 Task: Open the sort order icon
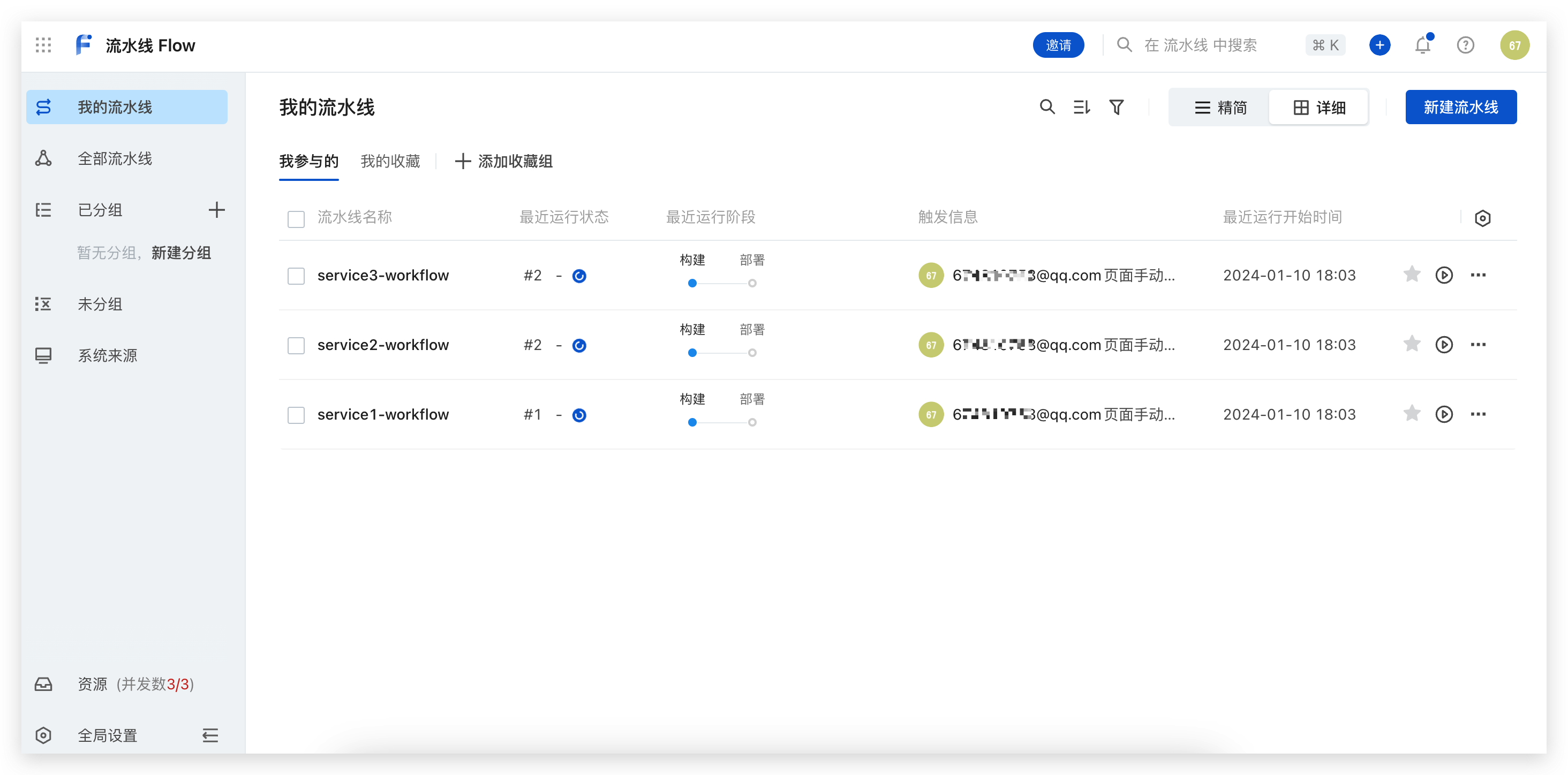tap(1082, 107)
